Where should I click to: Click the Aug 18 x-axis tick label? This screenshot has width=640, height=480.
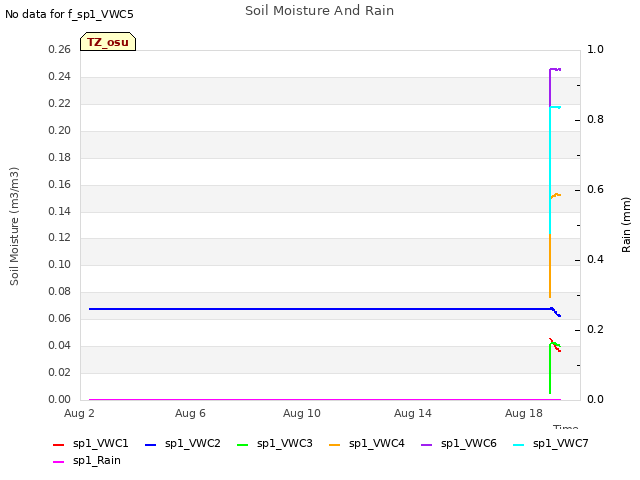point(524,413)
